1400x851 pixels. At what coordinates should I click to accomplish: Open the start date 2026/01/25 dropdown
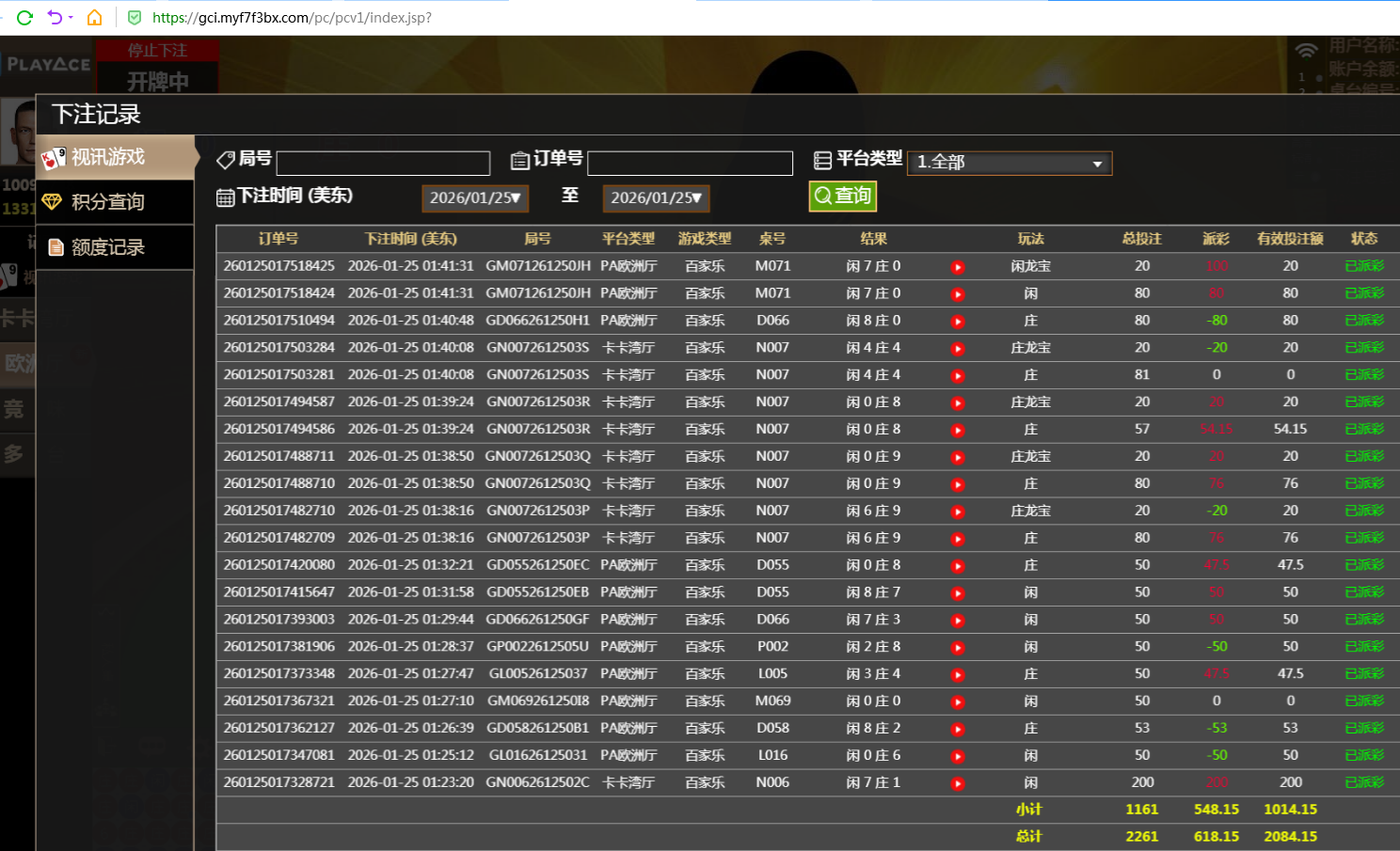[x=474, y=197]
